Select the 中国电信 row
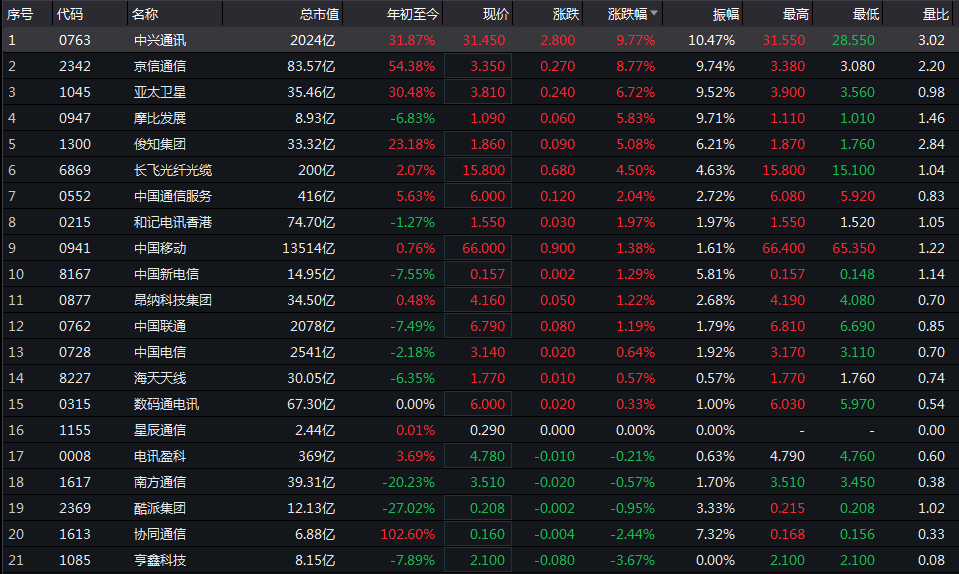This screenshot has width=959, height=574. (160, 352)
